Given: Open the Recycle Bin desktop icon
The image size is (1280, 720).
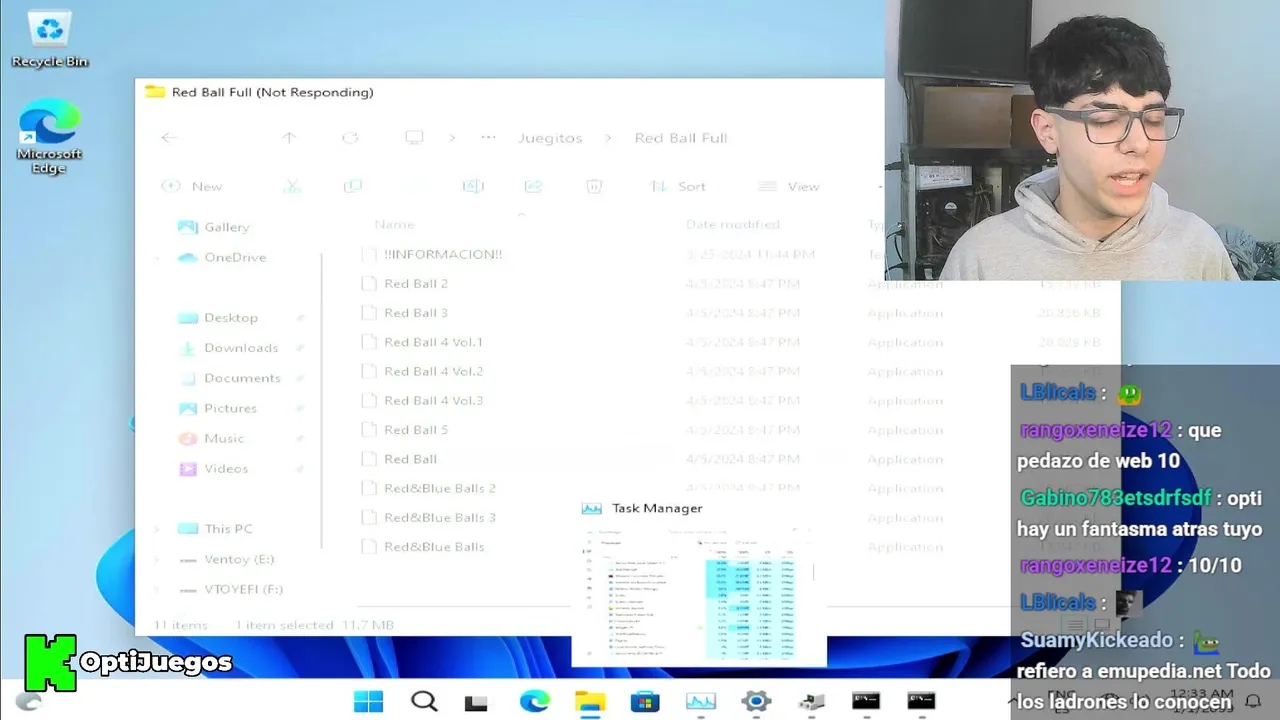Looking at the screenshot, I should click(49, 39).
